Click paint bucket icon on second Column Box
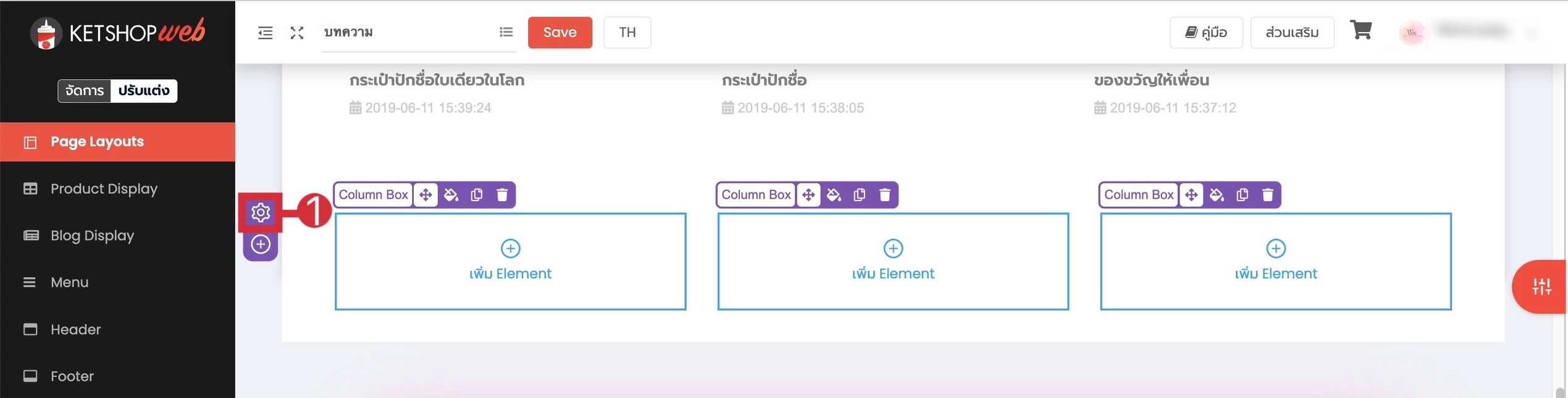Screen dimensions: 1568x398 tap(834, 195)
